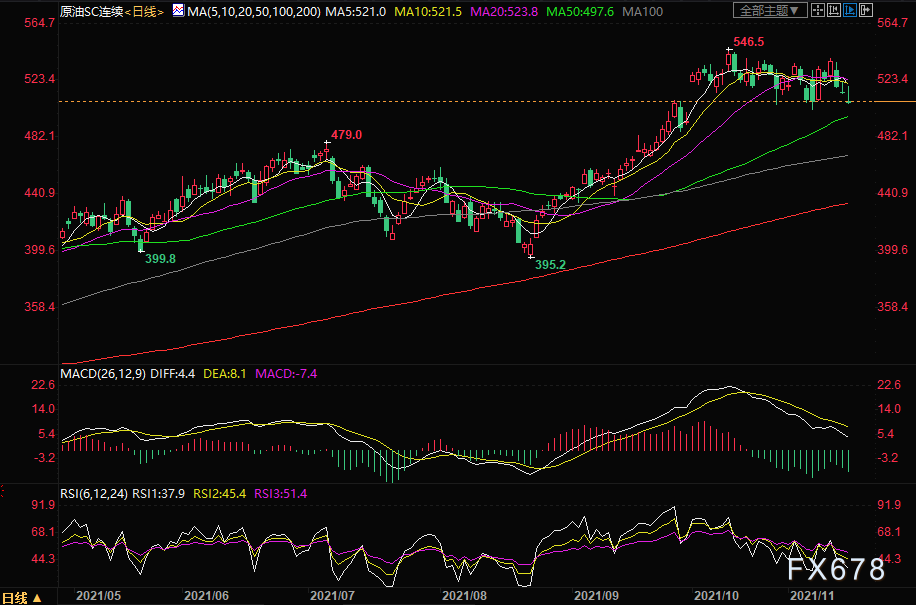Click the 482.1 price on right axis

click(x=893, y=136)
